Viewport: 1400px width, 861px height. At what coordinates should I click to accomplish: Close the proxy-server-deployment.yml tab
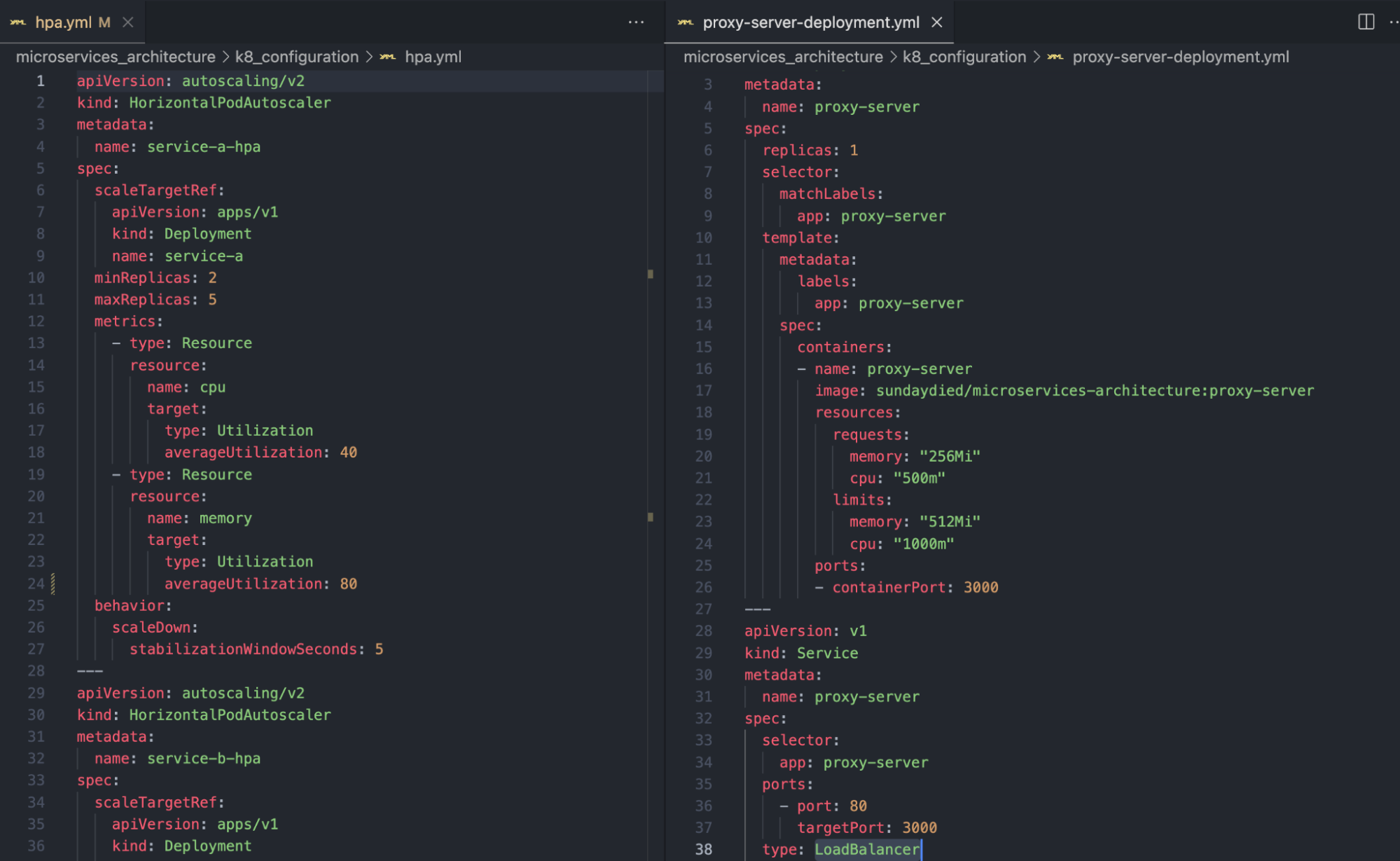coord(936,22)
